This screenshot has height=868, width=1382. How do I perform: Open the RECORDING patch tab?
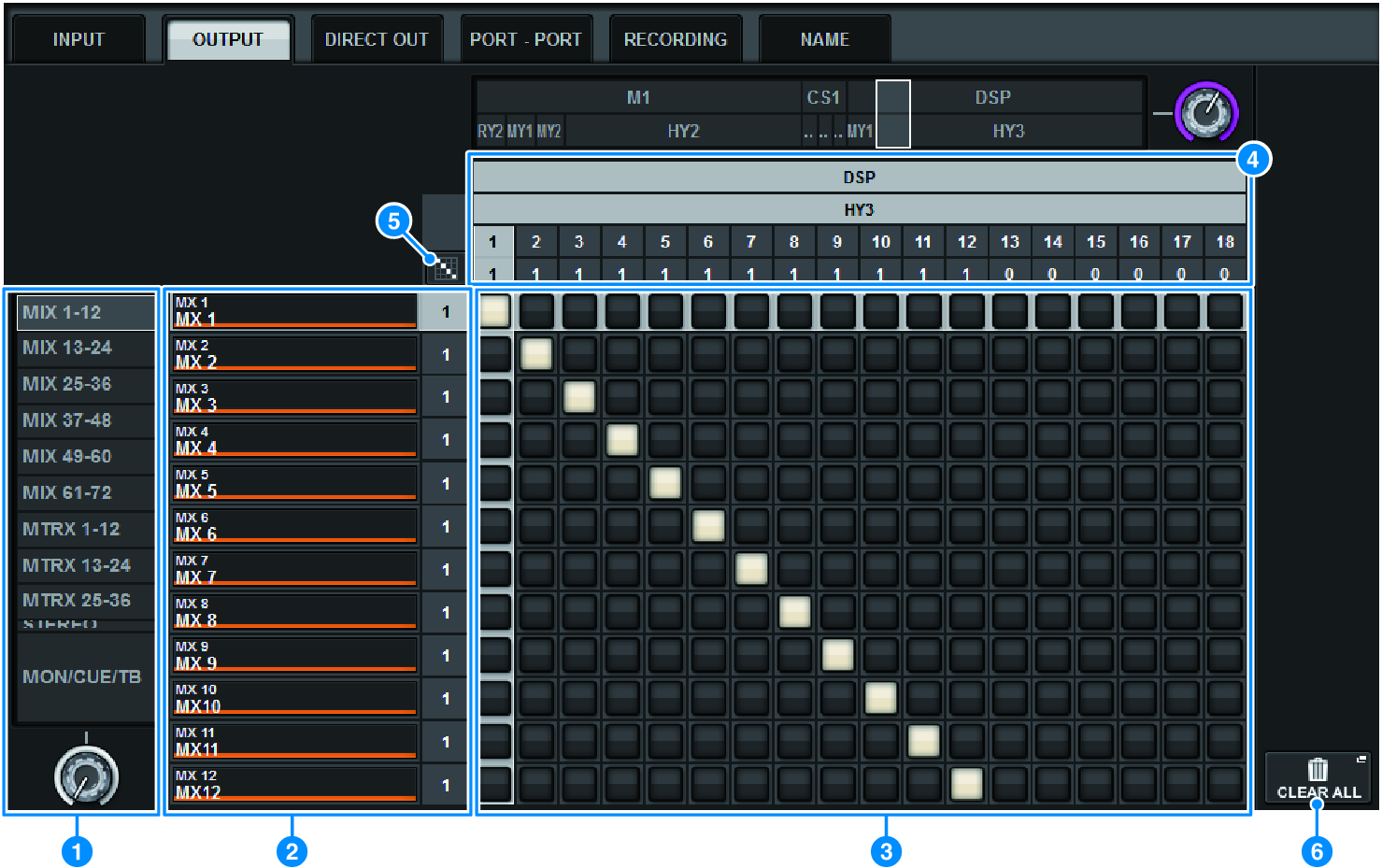pos(676,38)
